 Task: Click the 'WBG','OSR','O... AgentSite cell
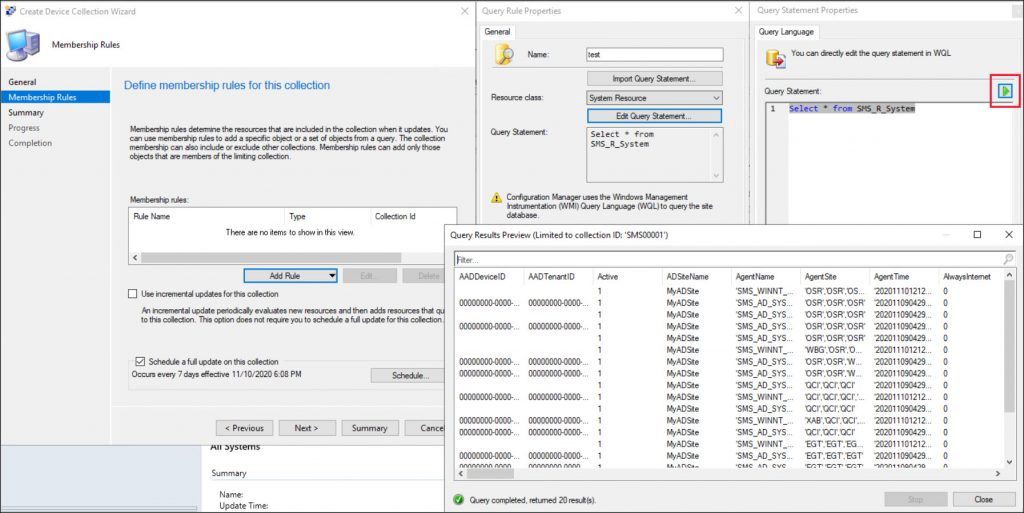click(834, 350)
